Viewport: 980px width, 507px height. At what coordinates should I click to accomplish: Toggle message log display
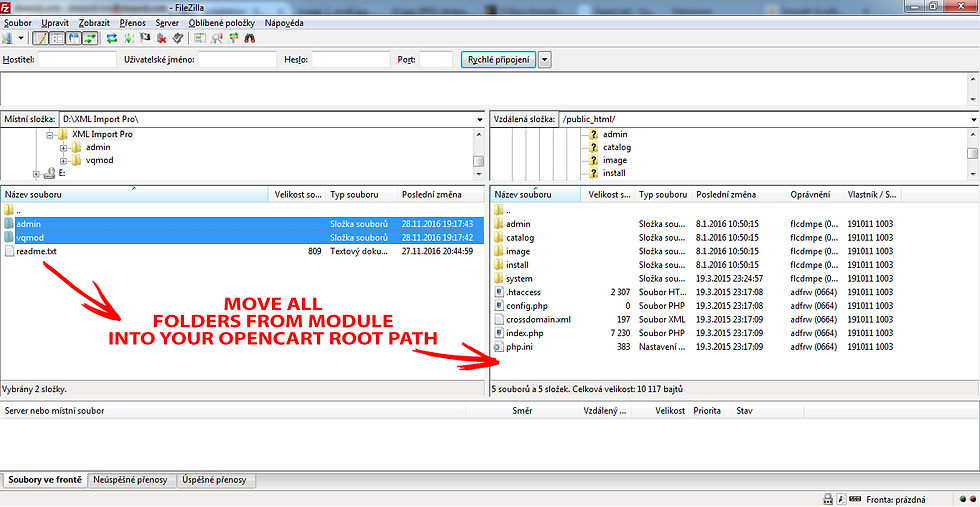(40, 38)
